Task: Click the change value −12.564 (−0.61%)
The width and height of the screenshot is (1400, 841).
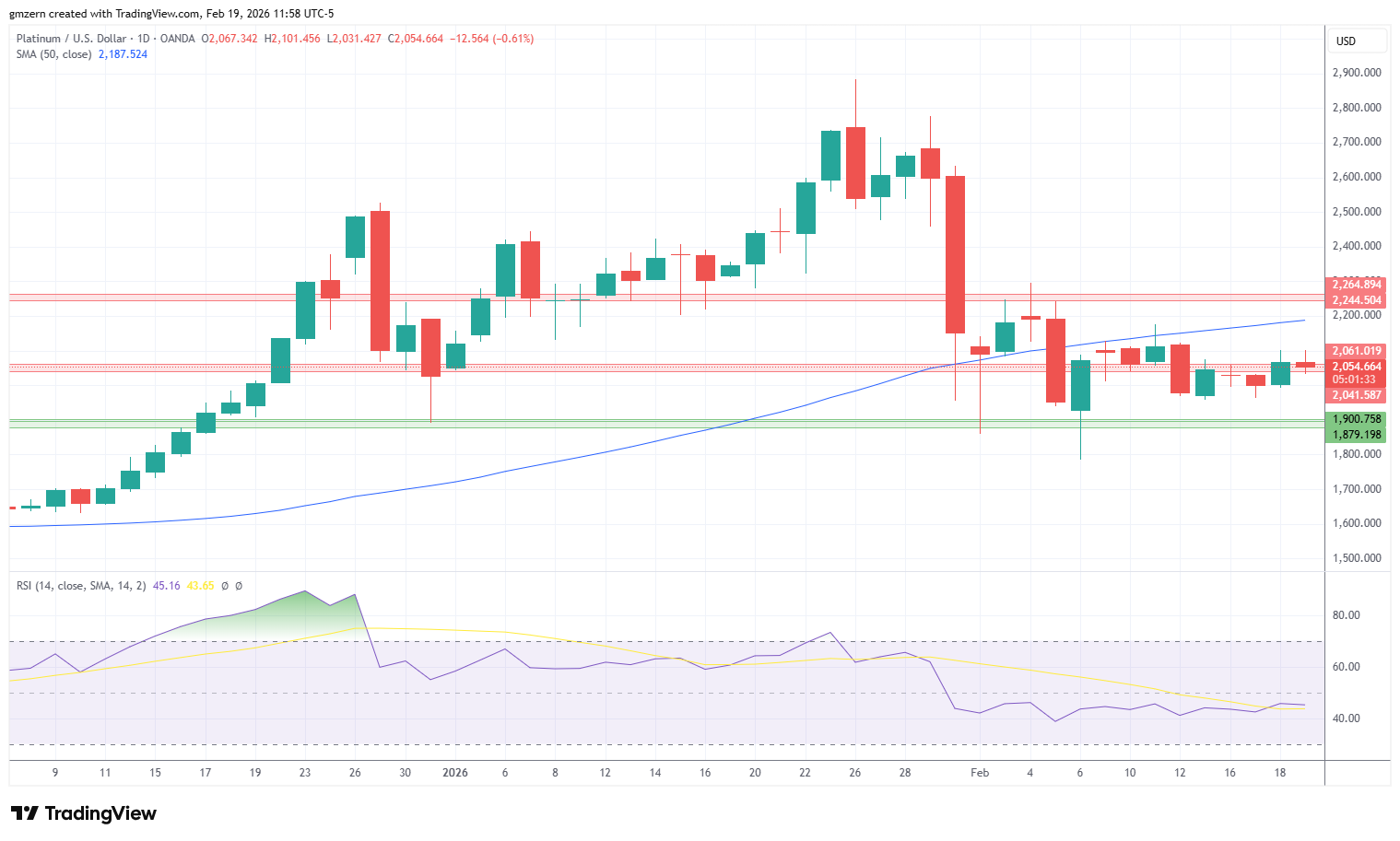Action: pos(491,39)
